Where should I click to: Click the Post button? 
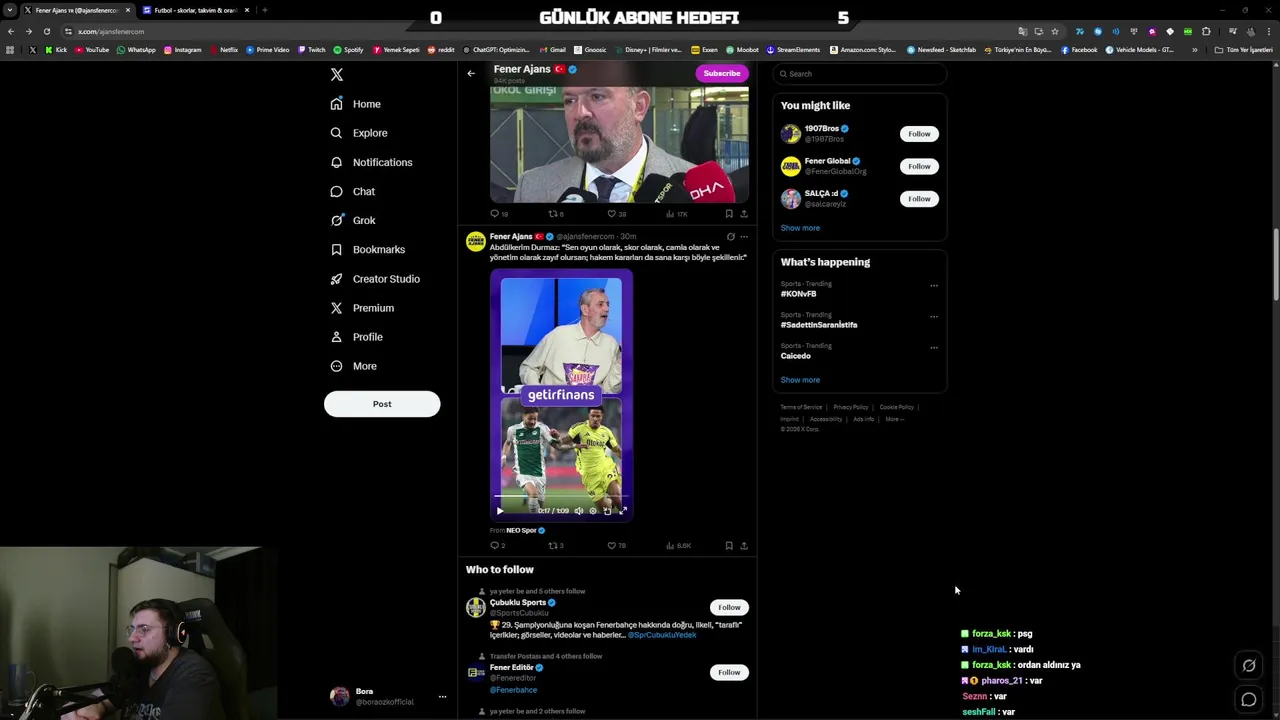382,404
